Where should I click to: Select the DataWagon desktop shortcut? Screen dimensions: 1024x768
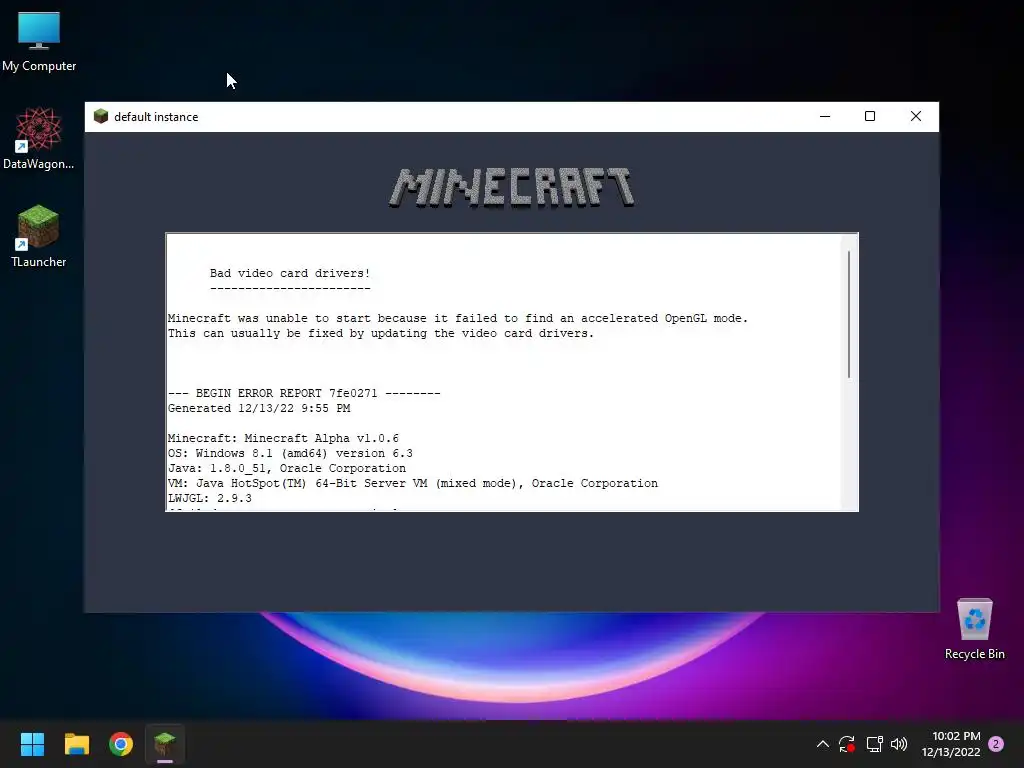pyautogui.click(x=39, y=138)
